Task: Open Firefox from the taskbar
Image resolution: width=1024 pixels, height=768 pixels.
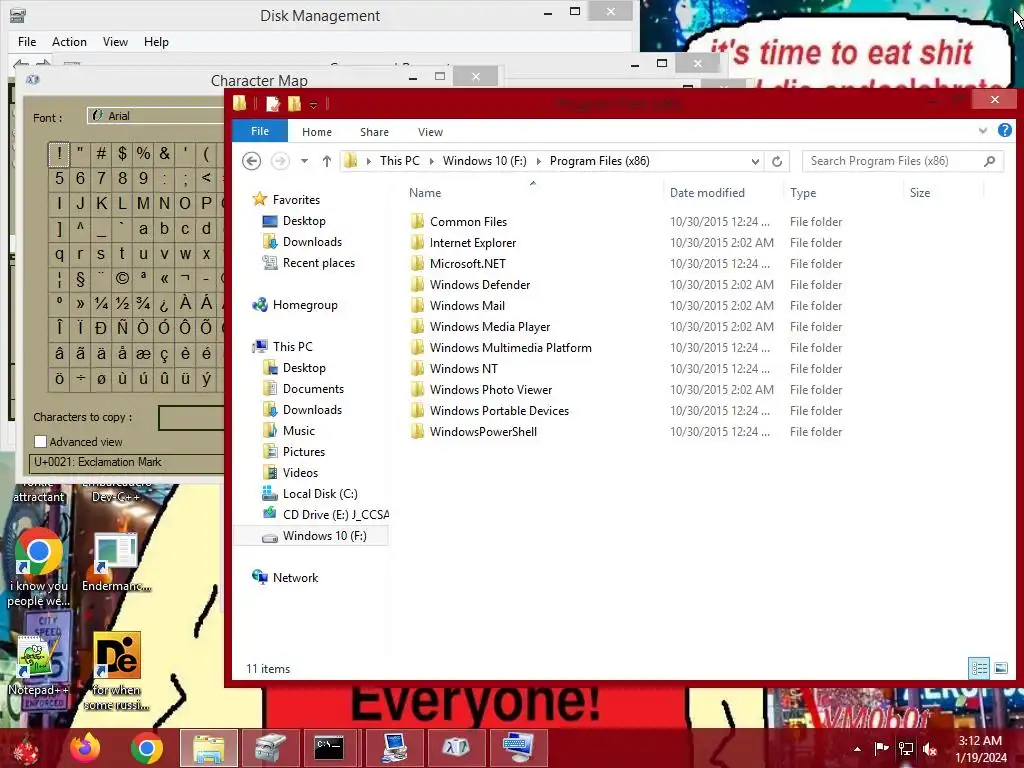Action: (85, 748)
